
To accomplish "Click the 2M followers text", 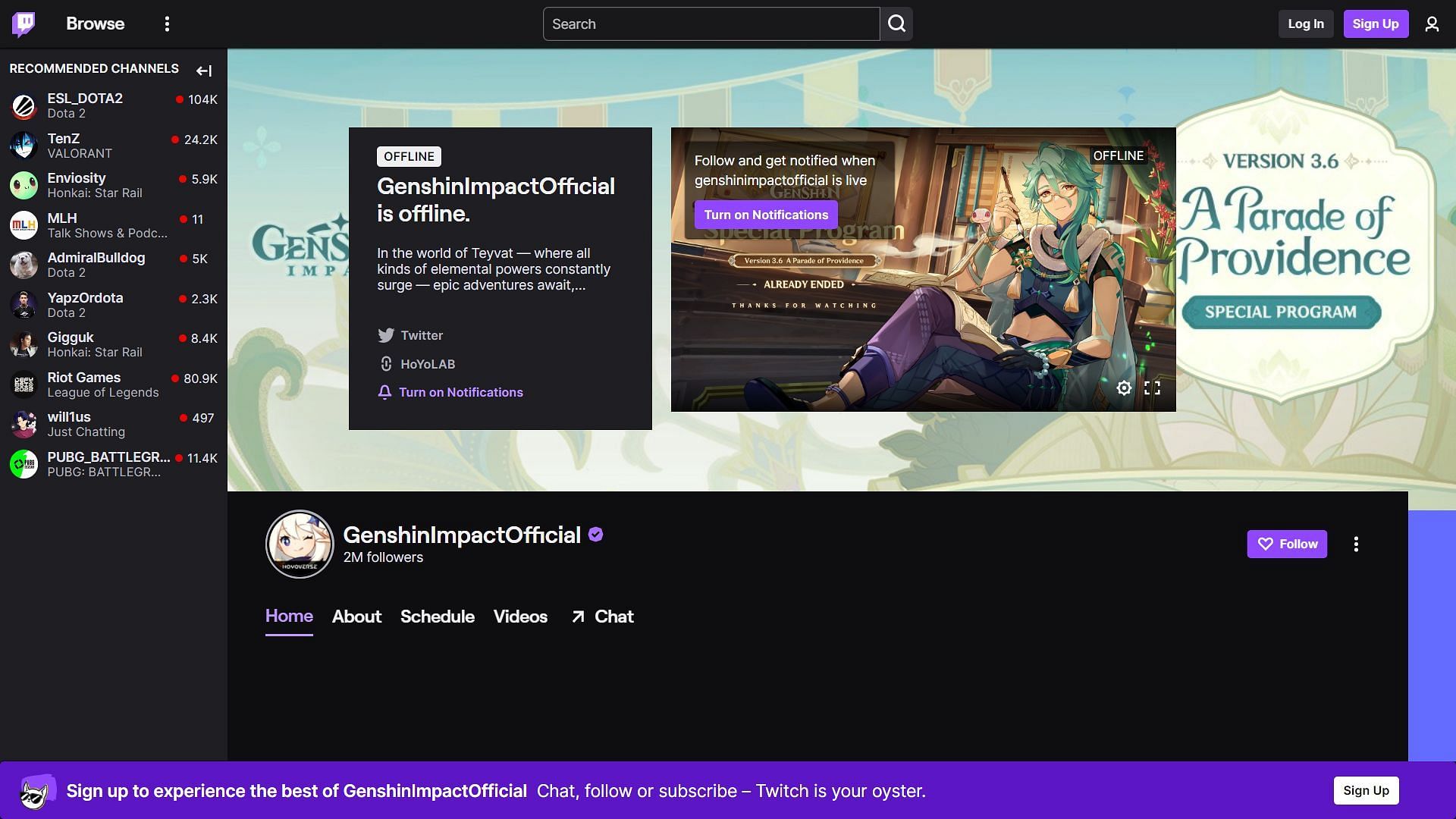I will (x=383, y=557).
